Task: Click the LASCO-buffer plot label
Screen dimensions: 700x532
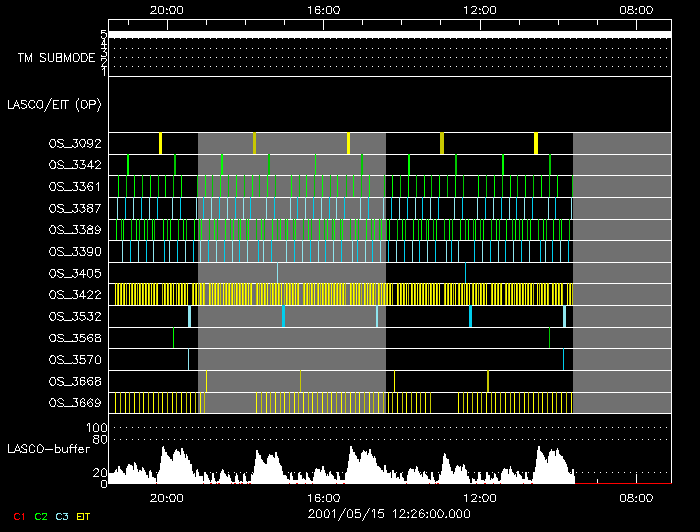Action: [x=50, y=448]
